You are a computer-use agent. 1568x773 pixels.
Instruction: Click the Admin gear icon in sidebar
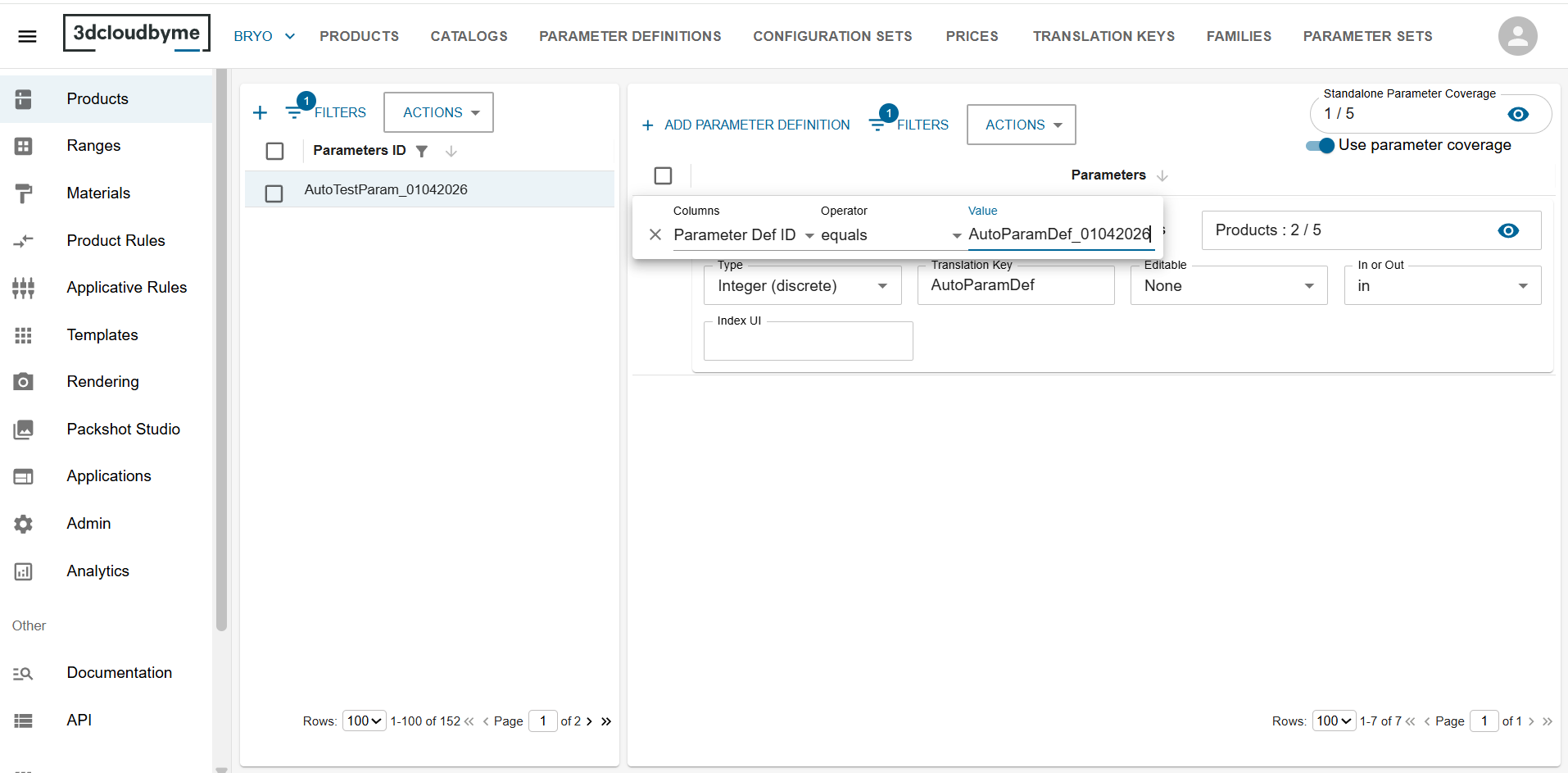point(24,524)
